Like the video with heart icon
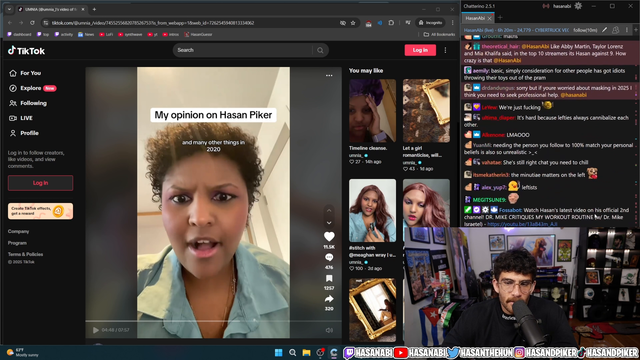Image resolution: width=640 pixels, height=360 pixels. pos(329,236)
